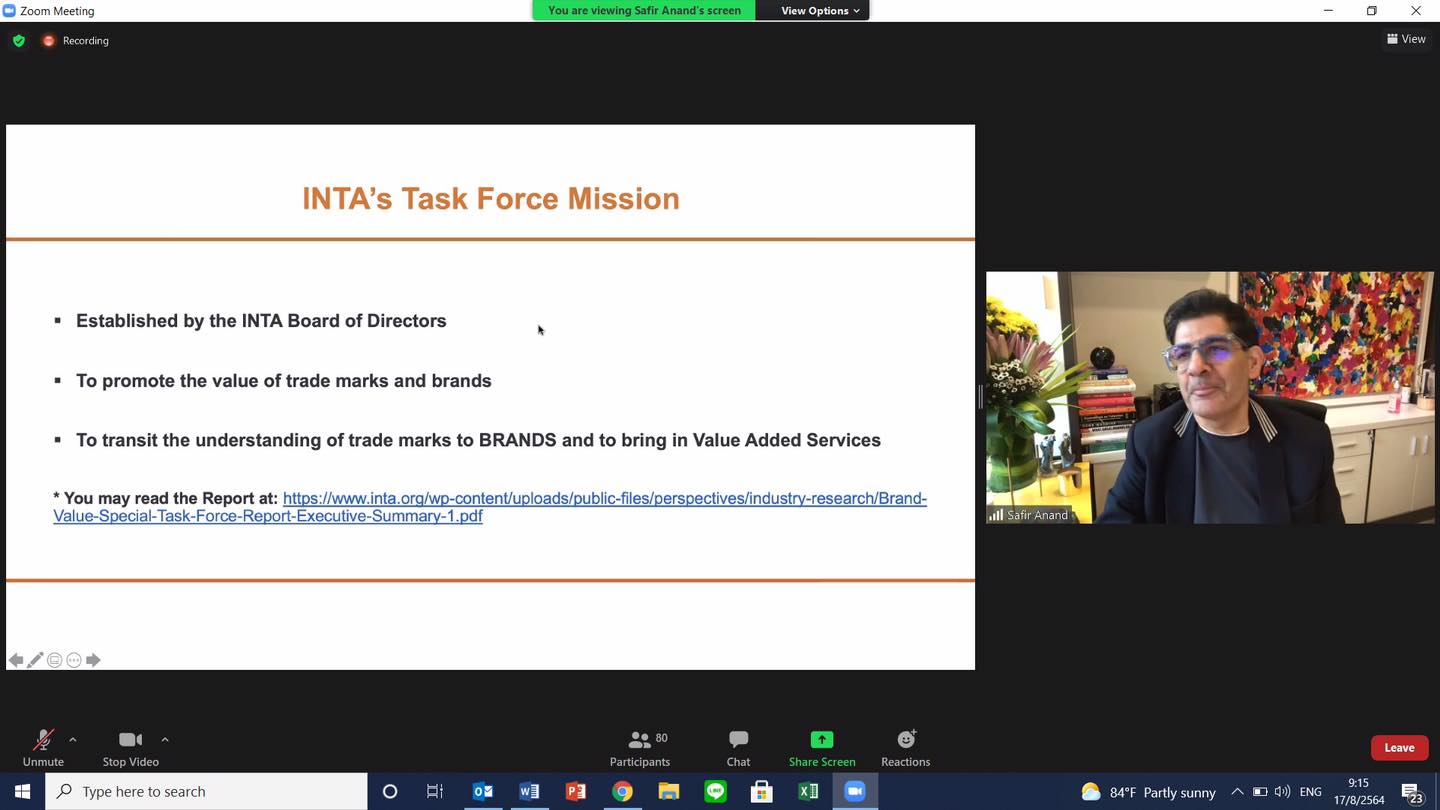
Task: Unmute the microphone in Zoom
Action: pos(43,747)
